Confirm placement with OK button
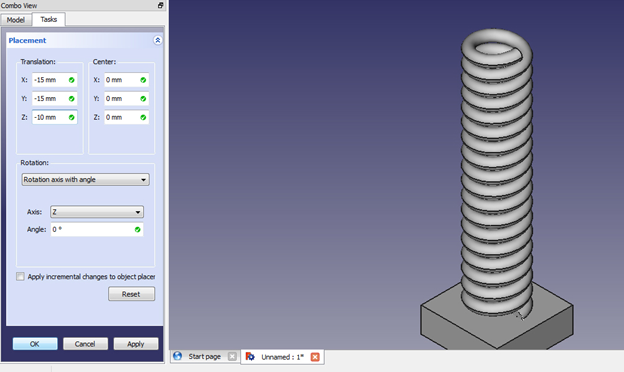624x372 pixels. (35, 344)
